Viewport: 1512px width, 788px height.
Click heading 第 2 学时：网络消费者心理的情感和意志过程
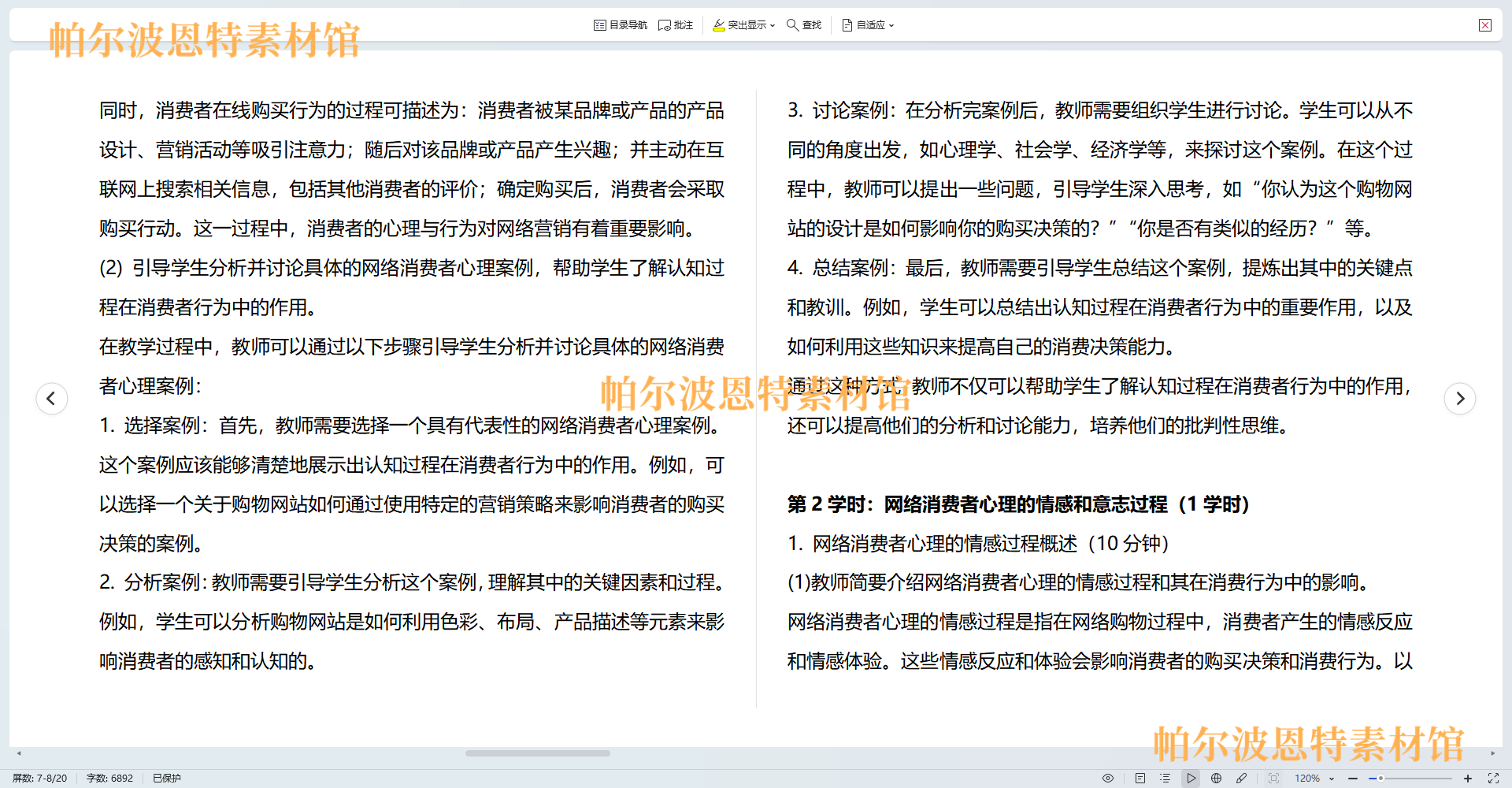click(1018, 504)
